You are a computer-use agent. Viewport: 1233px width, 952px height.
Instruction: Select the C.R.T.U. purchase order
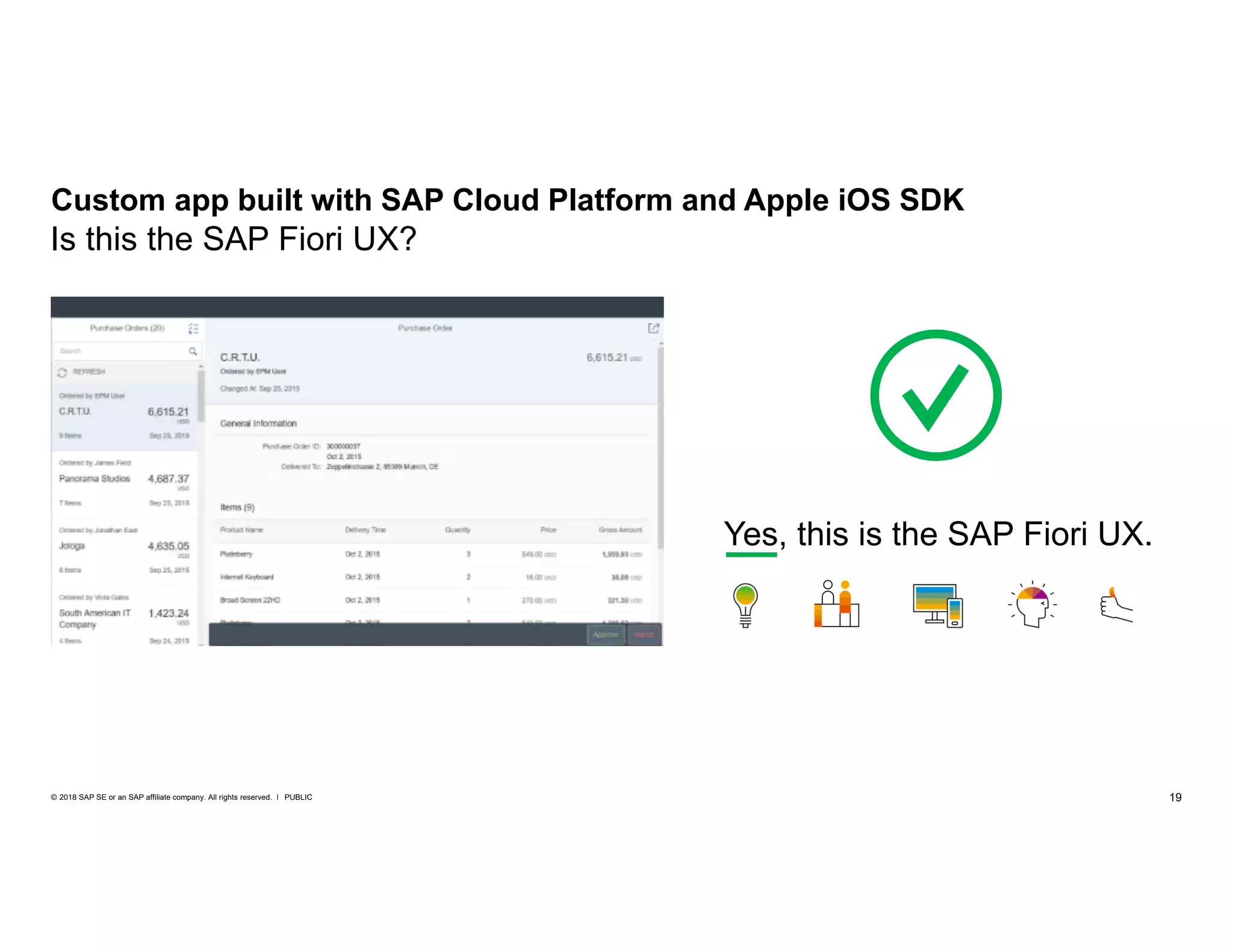click(x=124, y=418)
